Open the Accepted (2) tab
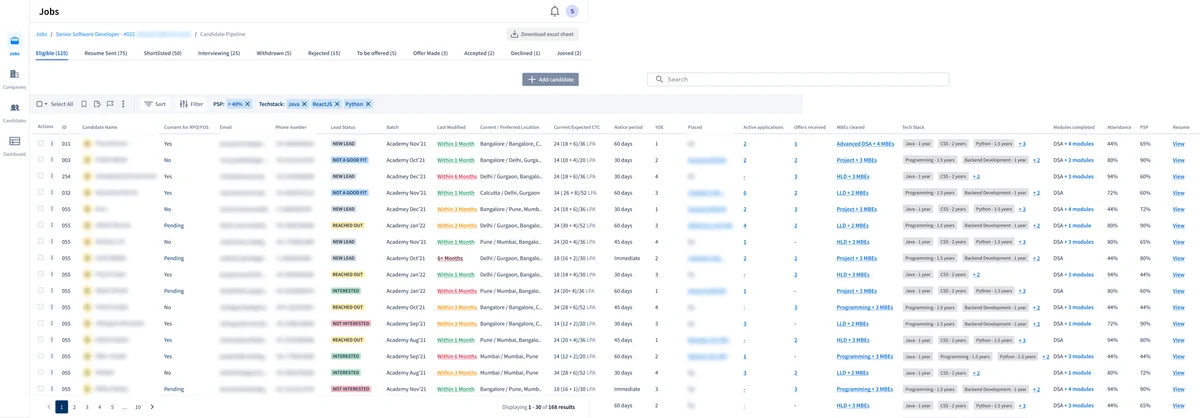1200x418 pixels. [x=479, y=53]
